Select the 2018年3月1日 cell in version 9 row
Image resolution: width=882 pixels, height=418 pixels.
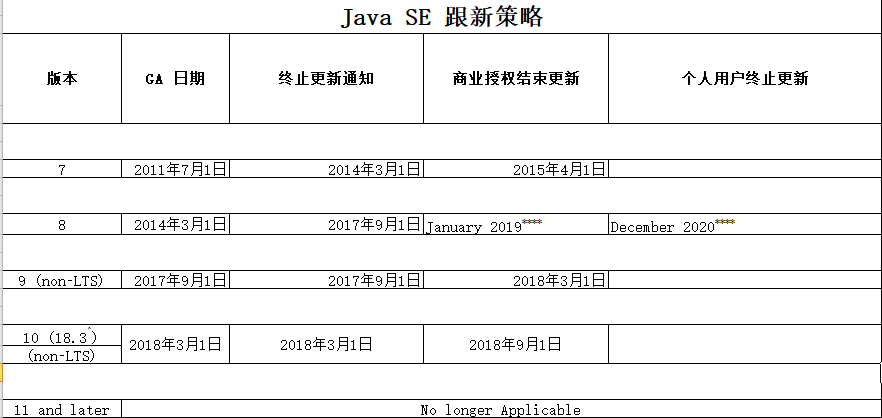tap(515, 281)
